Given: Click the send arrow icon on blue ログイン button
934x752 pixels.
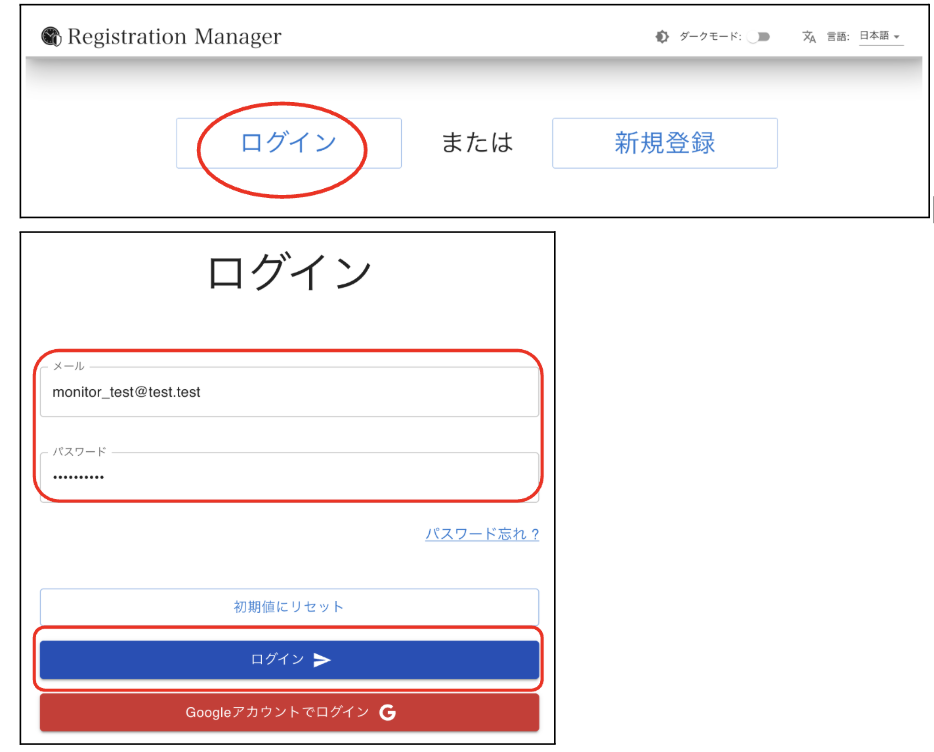Looking at the screenshot, I should click(322, 660).
